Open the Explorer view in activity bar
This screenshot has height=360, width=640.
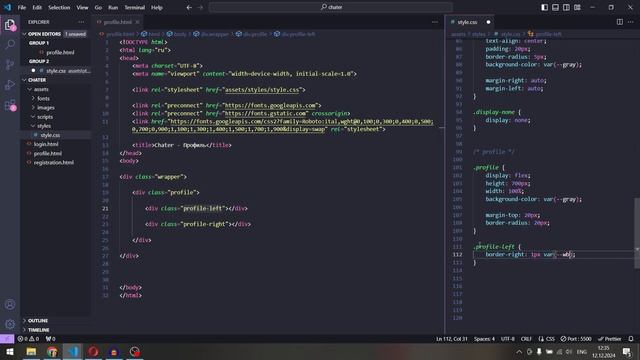click(x=10, y=25)
